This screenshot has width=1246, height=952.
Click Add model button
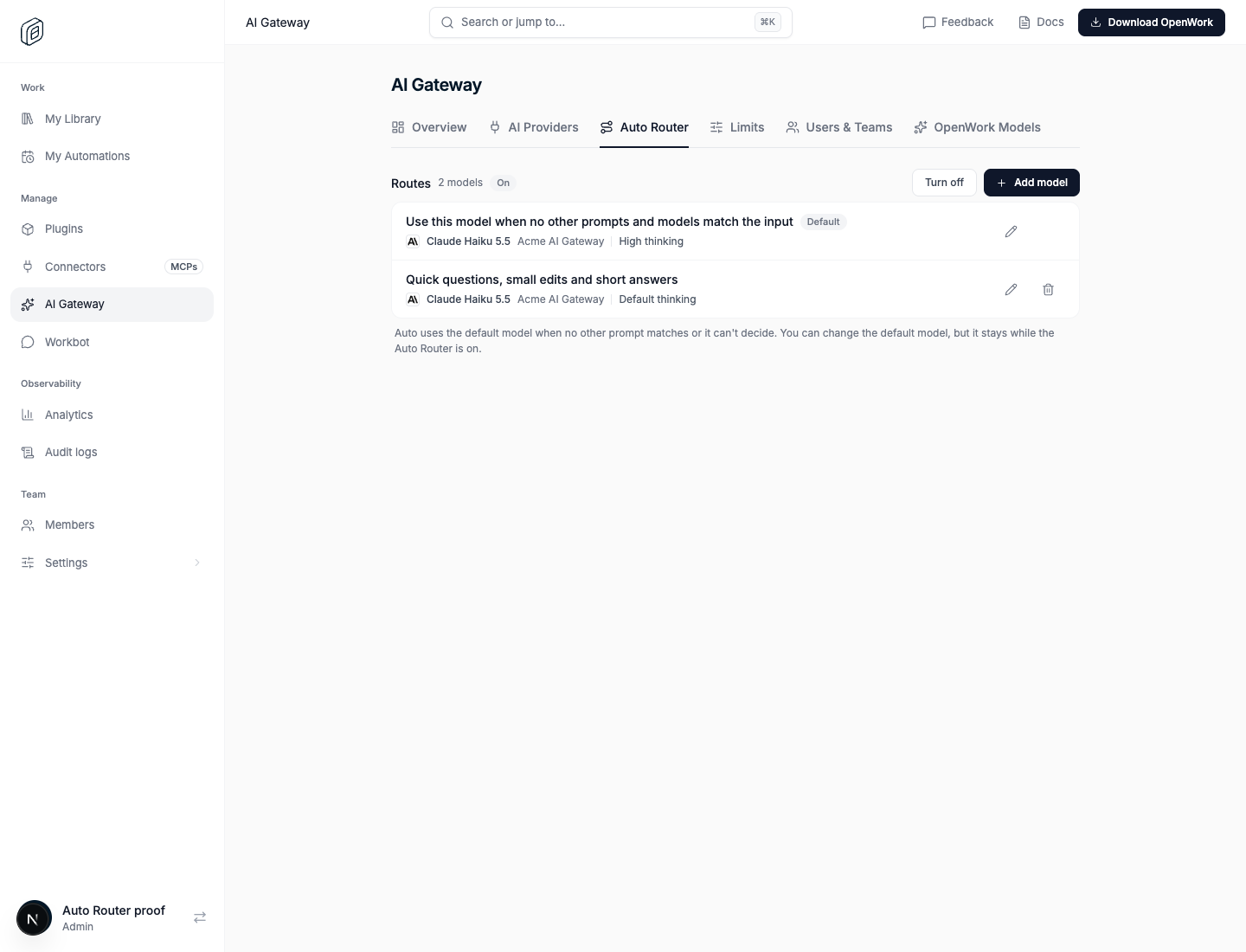[1031, 183]
